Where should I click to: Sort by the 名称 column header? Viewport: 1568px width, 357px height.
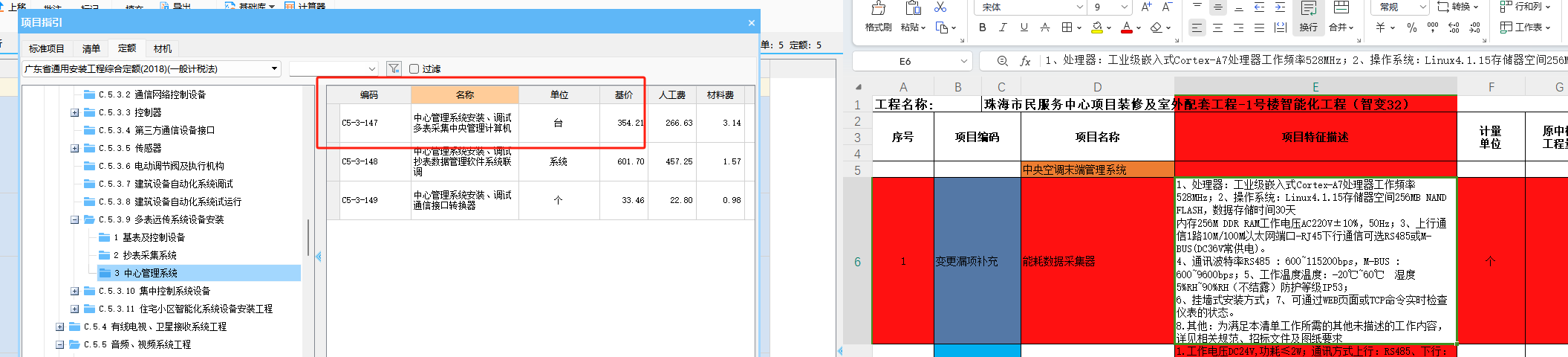coord(465,94)
